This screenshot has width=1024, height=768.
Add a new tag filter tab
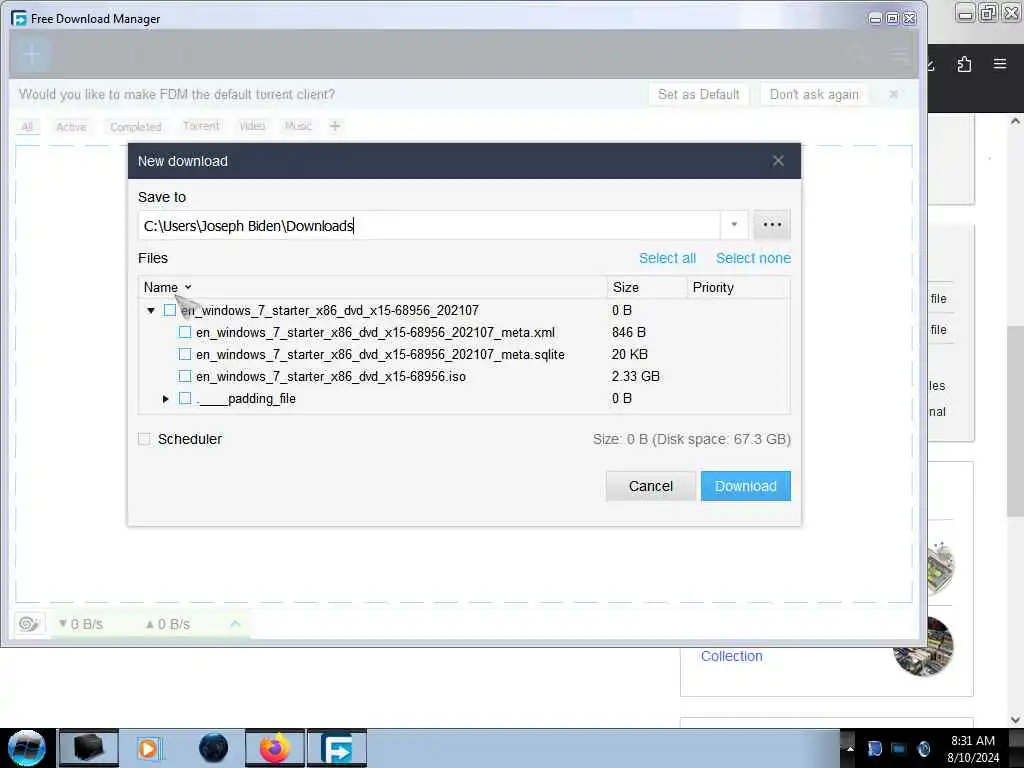[335, 126]
